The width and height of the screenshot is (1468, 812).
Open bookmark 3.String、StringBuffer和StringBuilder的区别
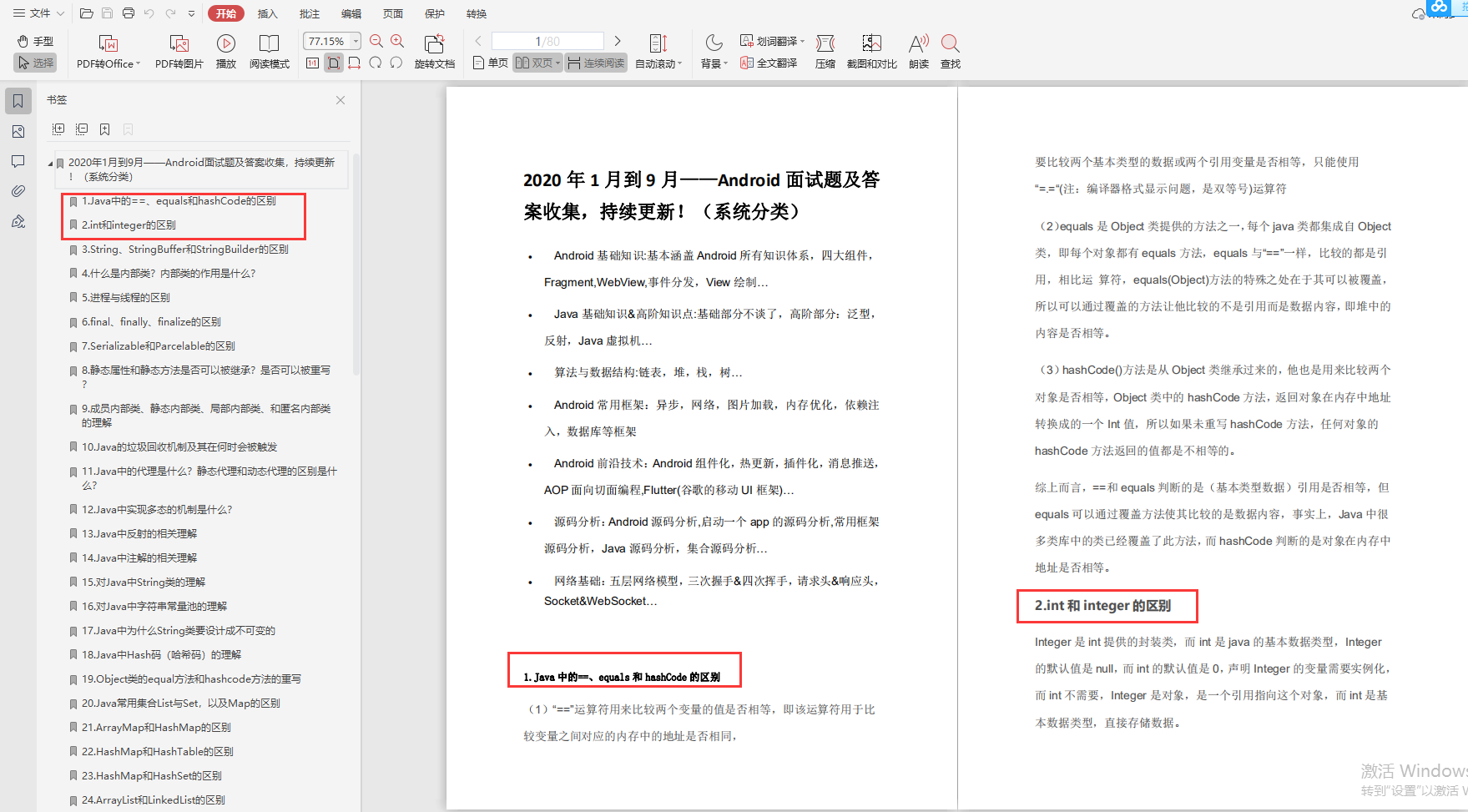click(x=184, y=249)
